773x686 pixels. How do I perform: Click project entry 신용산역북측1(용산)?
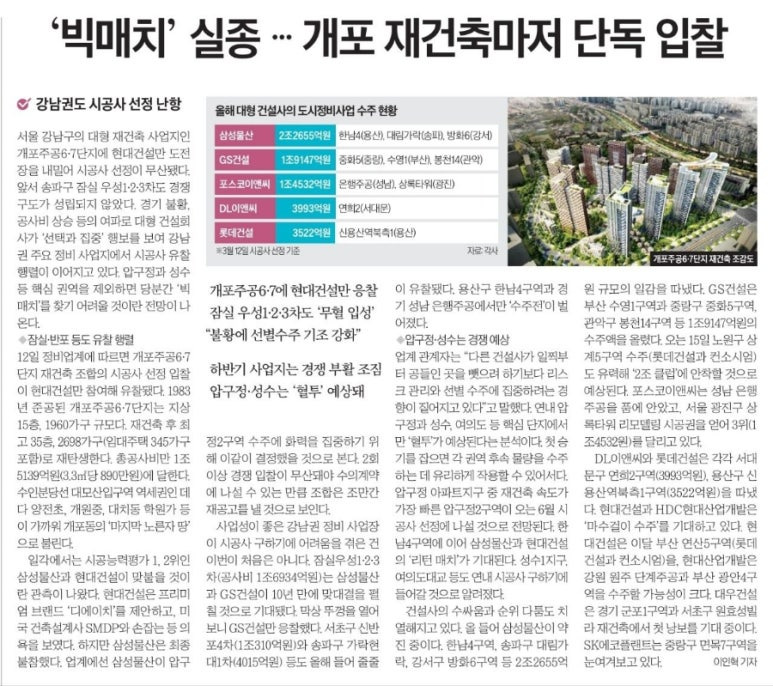click(x=377, y=233)
